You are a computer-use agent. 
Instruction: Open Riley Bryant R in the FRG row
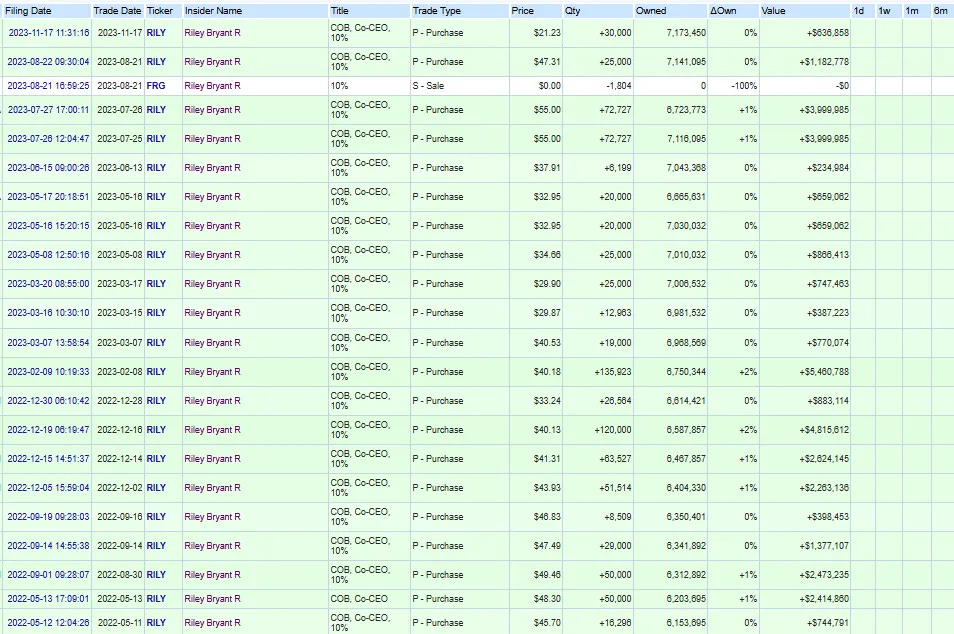click(x=212, y=86)
